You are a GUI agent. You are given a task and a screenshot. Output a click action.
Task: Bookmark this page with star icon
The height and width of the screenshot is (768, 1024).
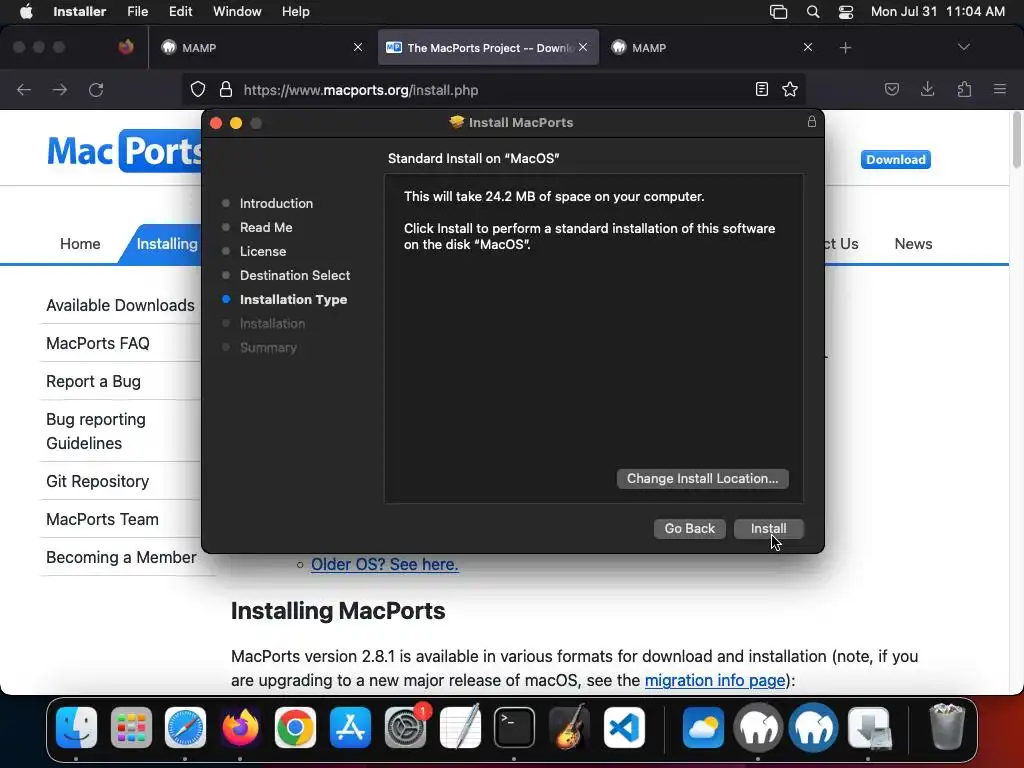tap(790, 89)
